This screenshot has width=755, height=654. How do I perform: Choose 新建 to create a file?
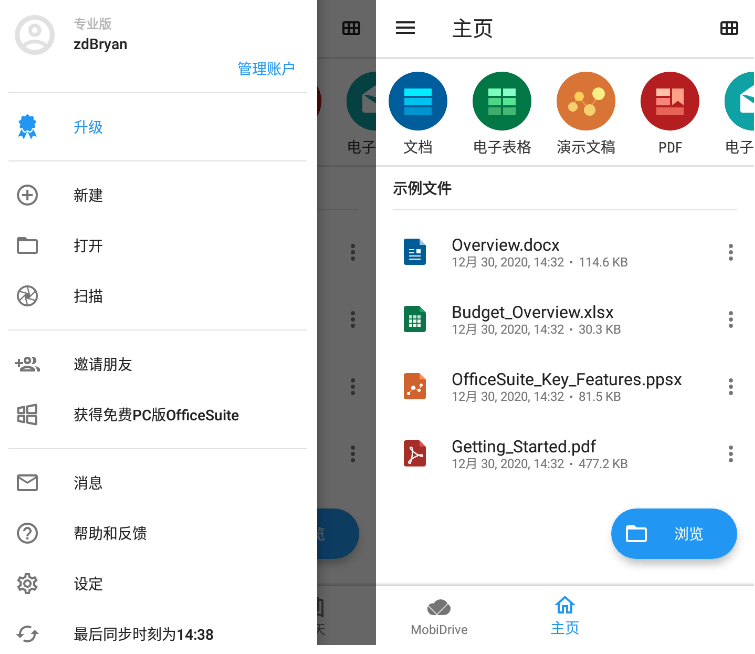(x=88, y=195)
